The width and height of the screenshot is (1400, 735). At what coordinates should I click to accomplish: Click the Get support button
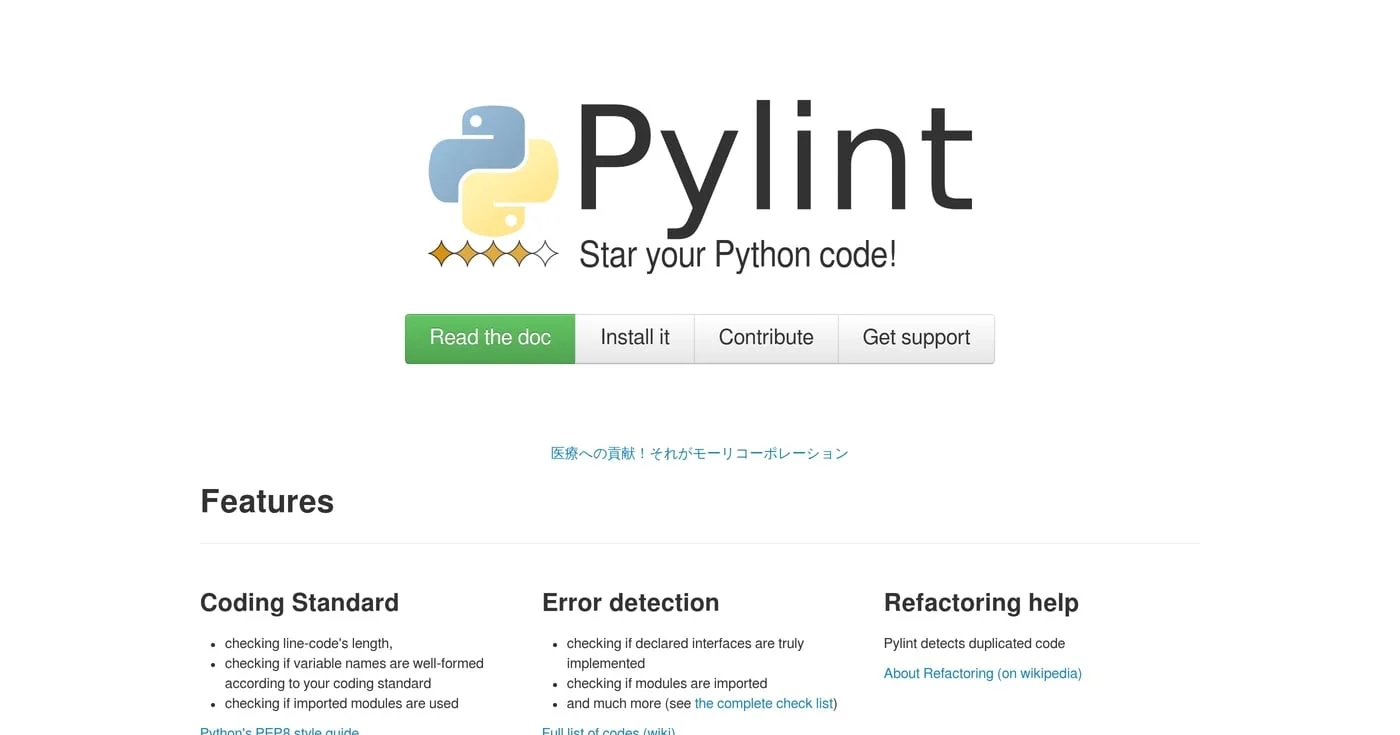click(x=916, y=338)
